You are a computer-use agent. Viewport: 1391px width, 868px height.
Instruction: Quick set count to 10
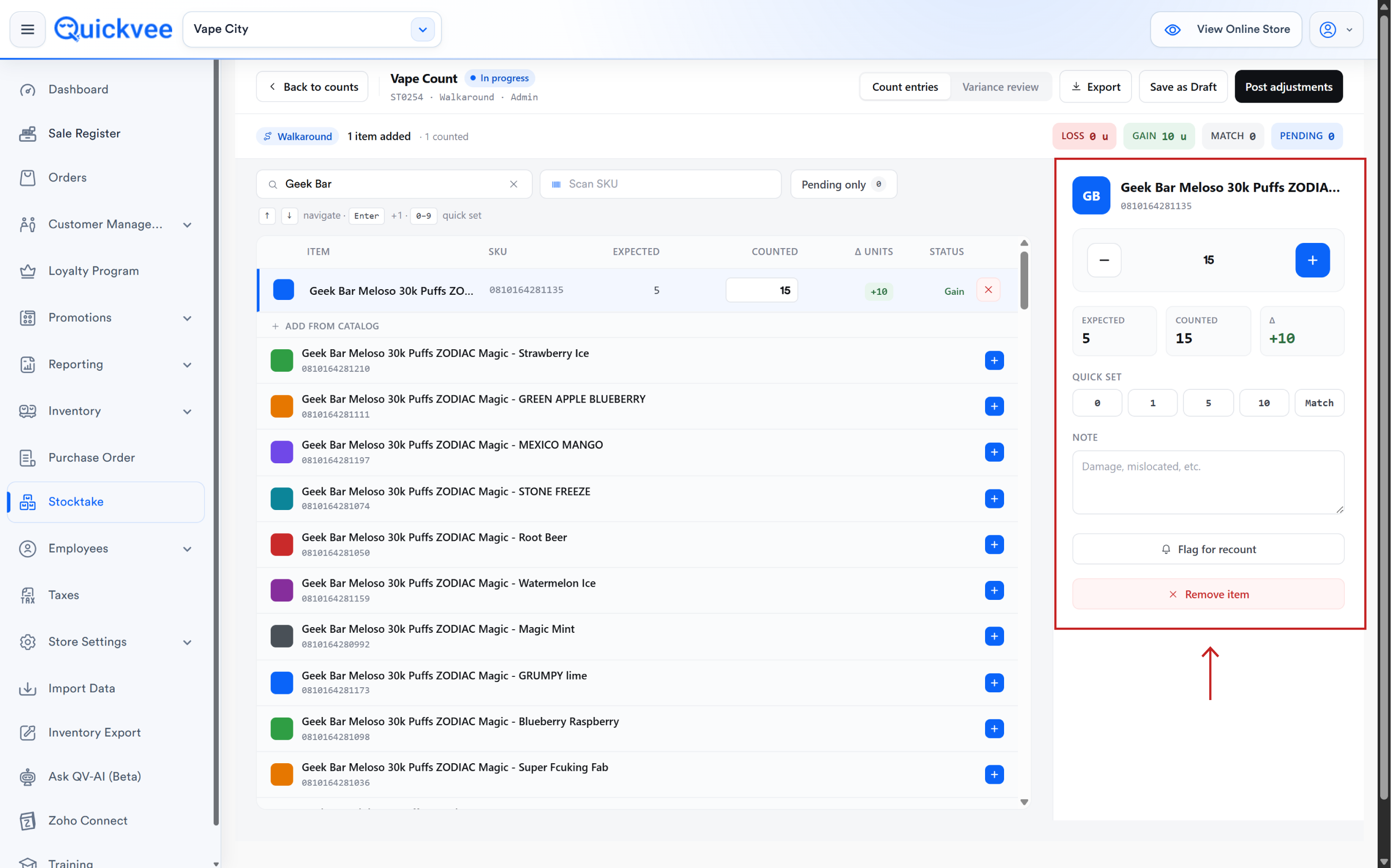[x=1264, y=403]
